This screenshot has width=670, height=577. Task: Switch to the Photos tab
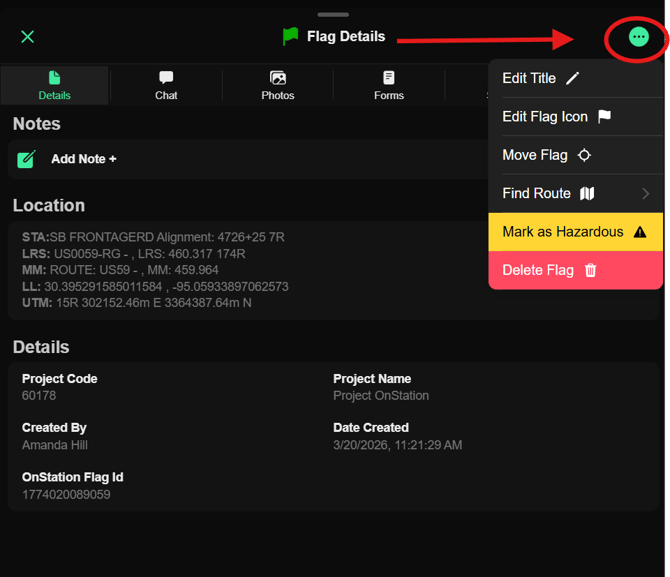point(278,85)
